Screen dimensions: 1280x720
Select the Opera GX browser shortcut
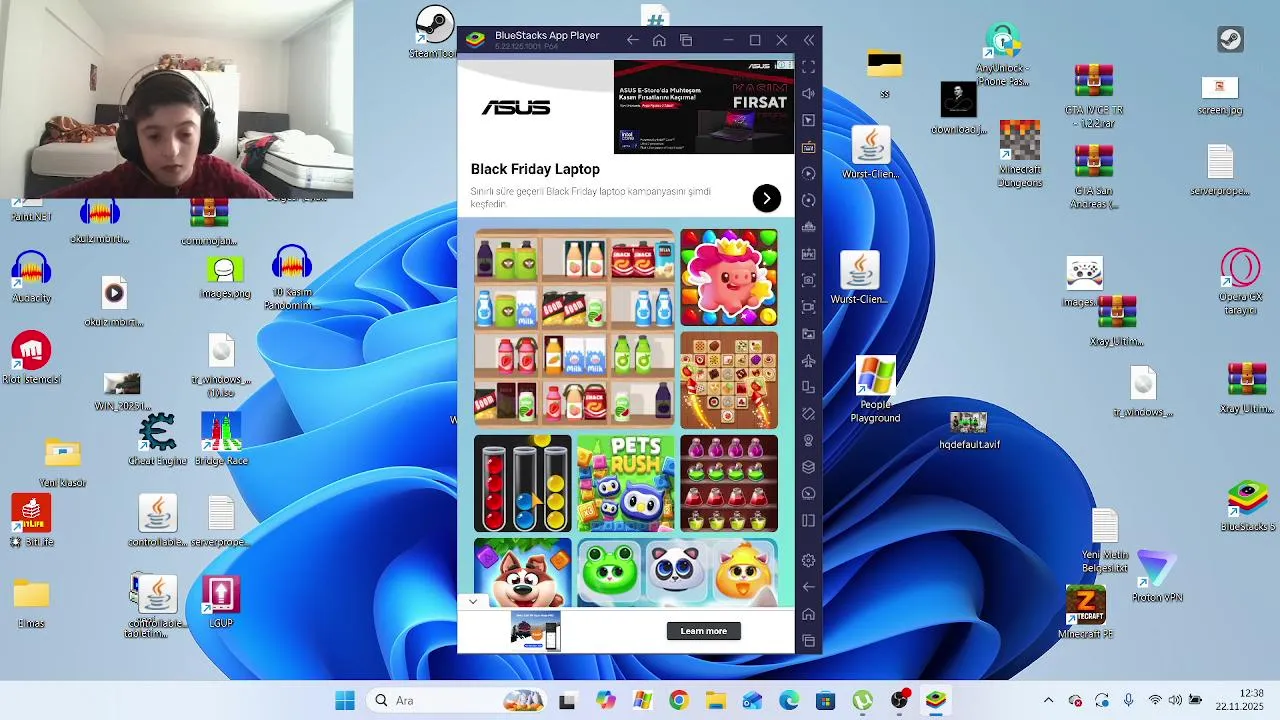tap(1240, 282)
